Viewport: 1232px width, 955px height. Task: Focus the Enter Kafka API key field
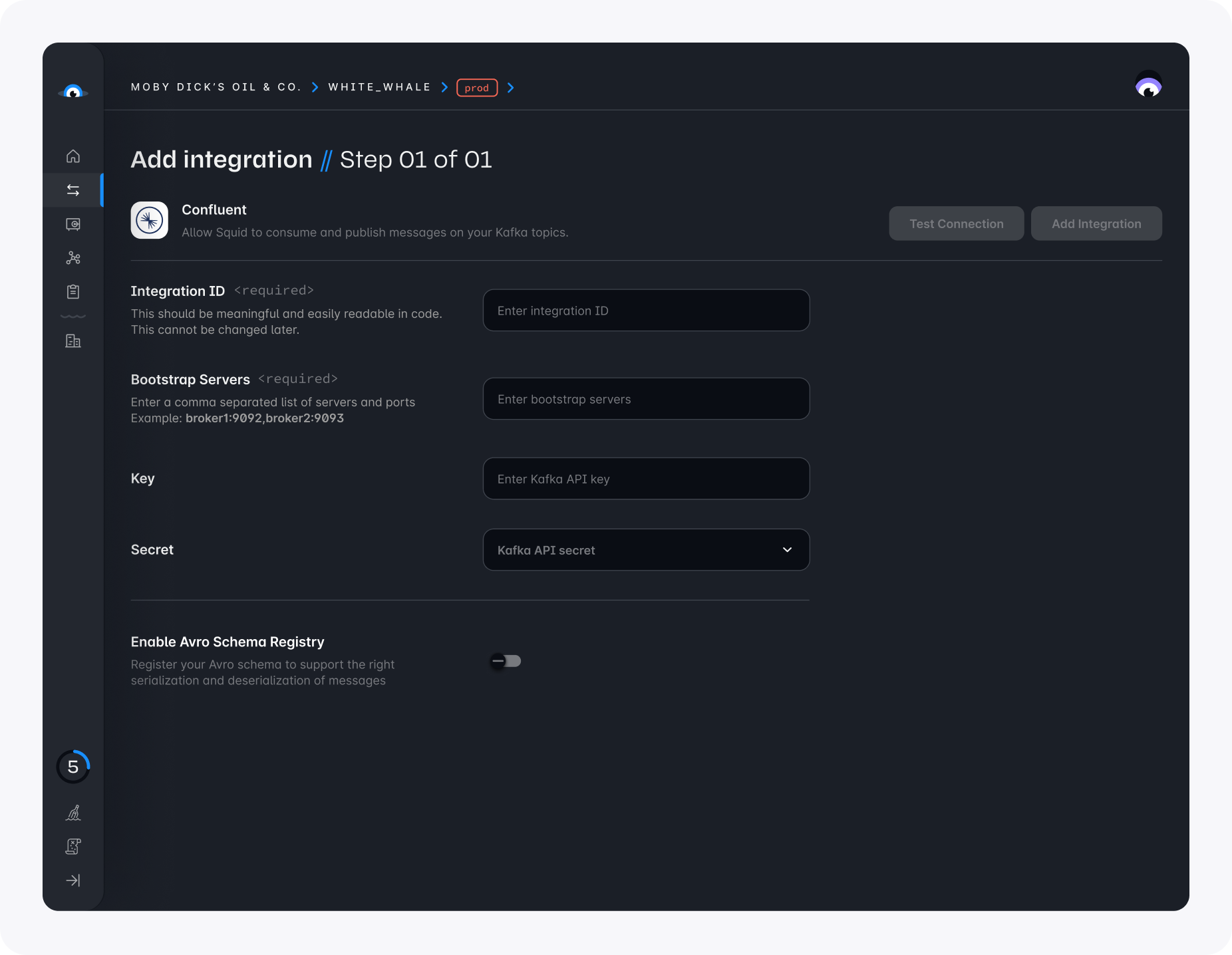[646, 479]
